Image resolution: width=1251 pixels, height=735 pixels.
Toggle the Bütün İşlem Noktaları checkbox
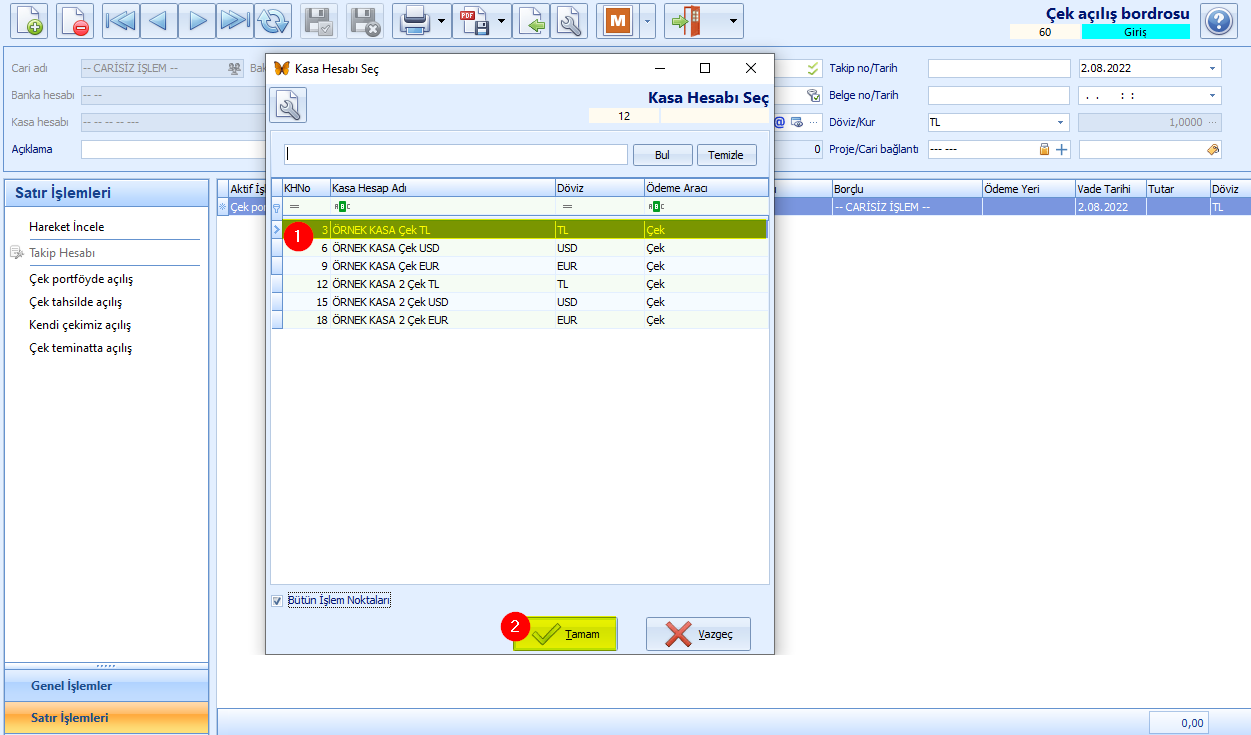[277, 601]
